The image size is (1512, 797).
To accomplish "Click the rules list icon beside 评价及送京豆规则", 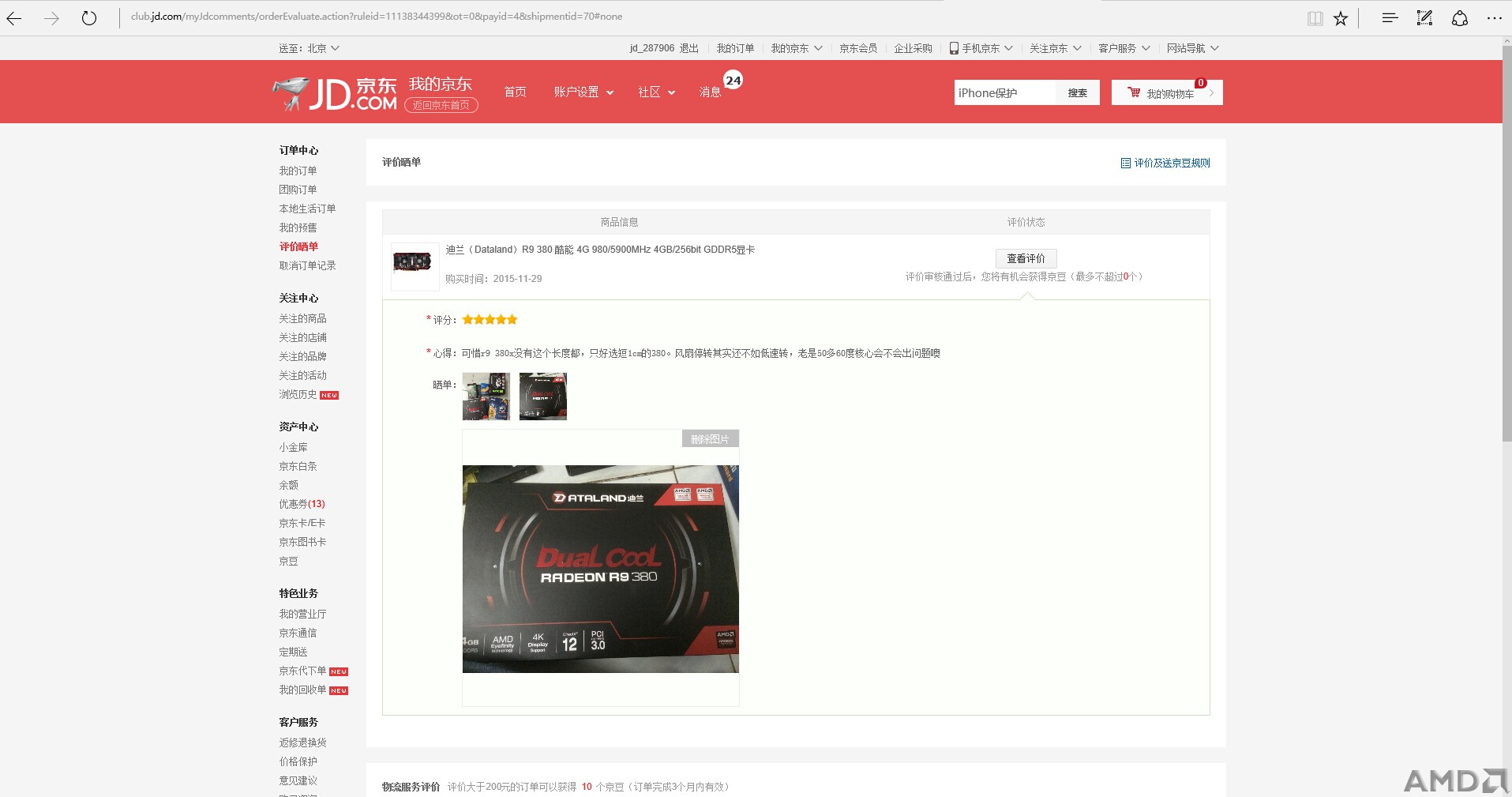I will click(x=1125, y=163).
